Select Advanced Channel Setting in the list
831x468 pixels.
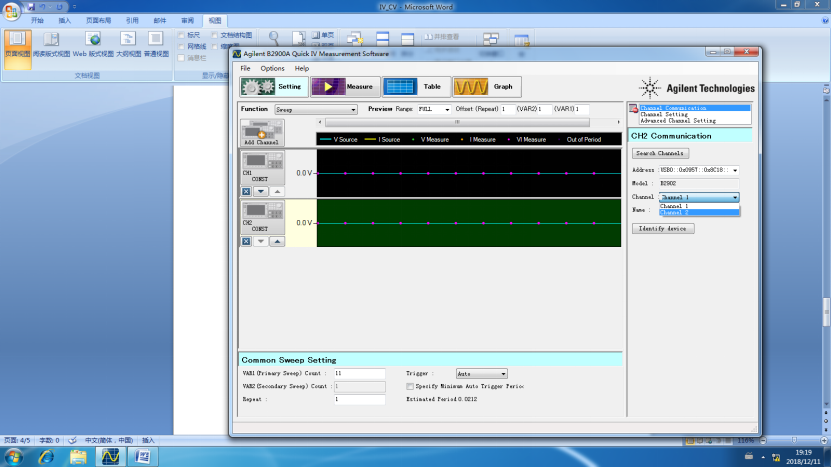[x=695, y=121]
